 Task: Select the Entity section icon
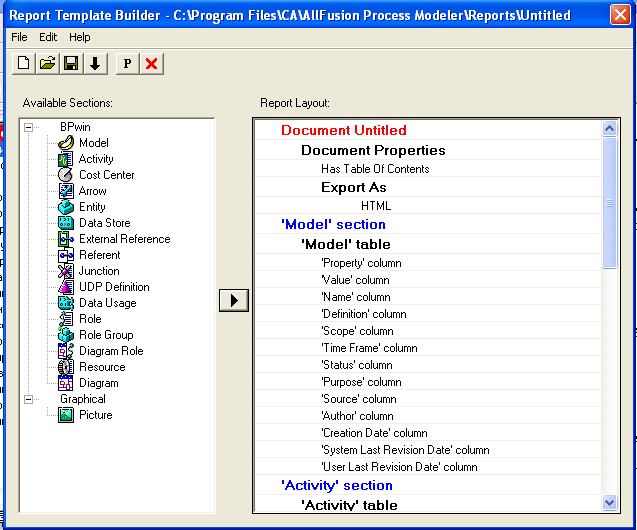pos(66,207)
